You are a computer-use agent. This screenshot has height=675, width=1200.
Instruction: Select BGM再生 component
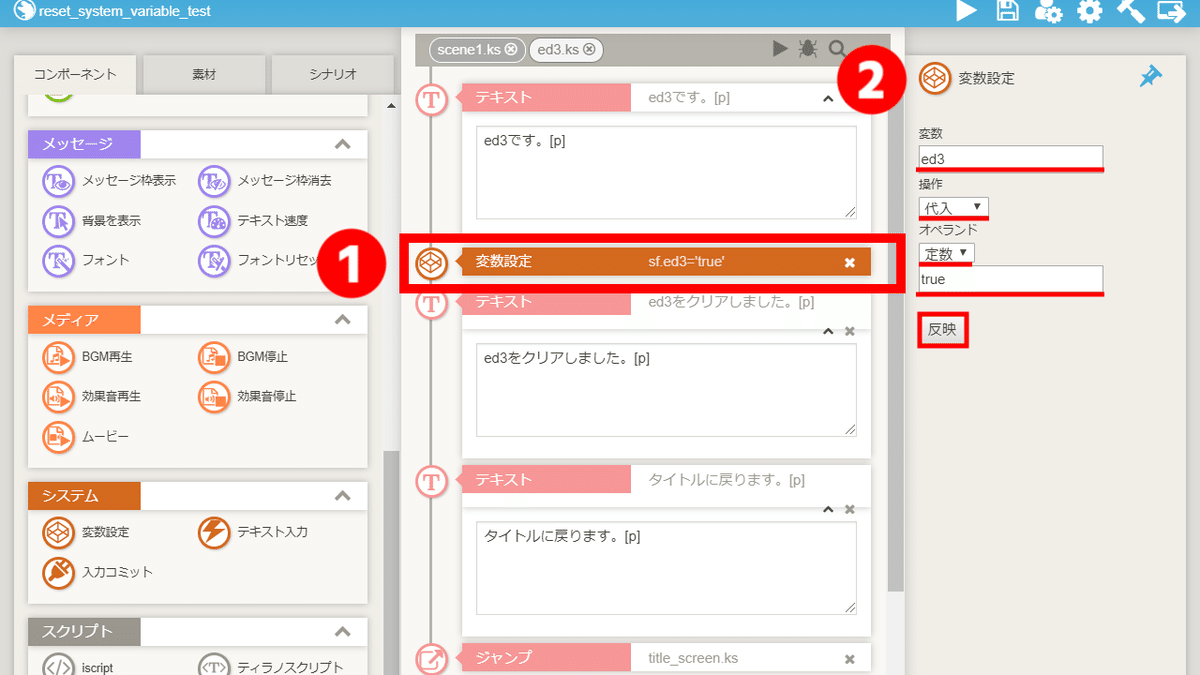click(x=88, y=356)
